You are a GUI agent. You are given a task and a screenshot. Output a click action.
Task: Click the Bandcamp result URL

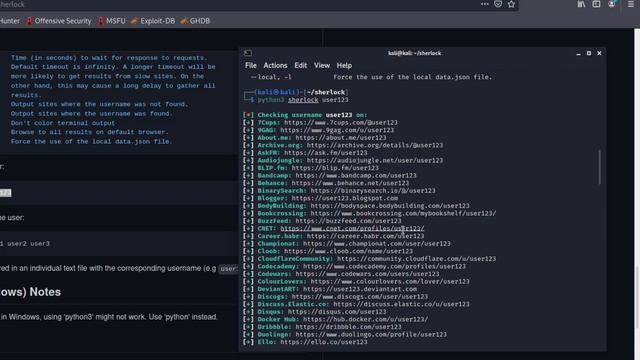pyautogui.click(x=356, y=176)
